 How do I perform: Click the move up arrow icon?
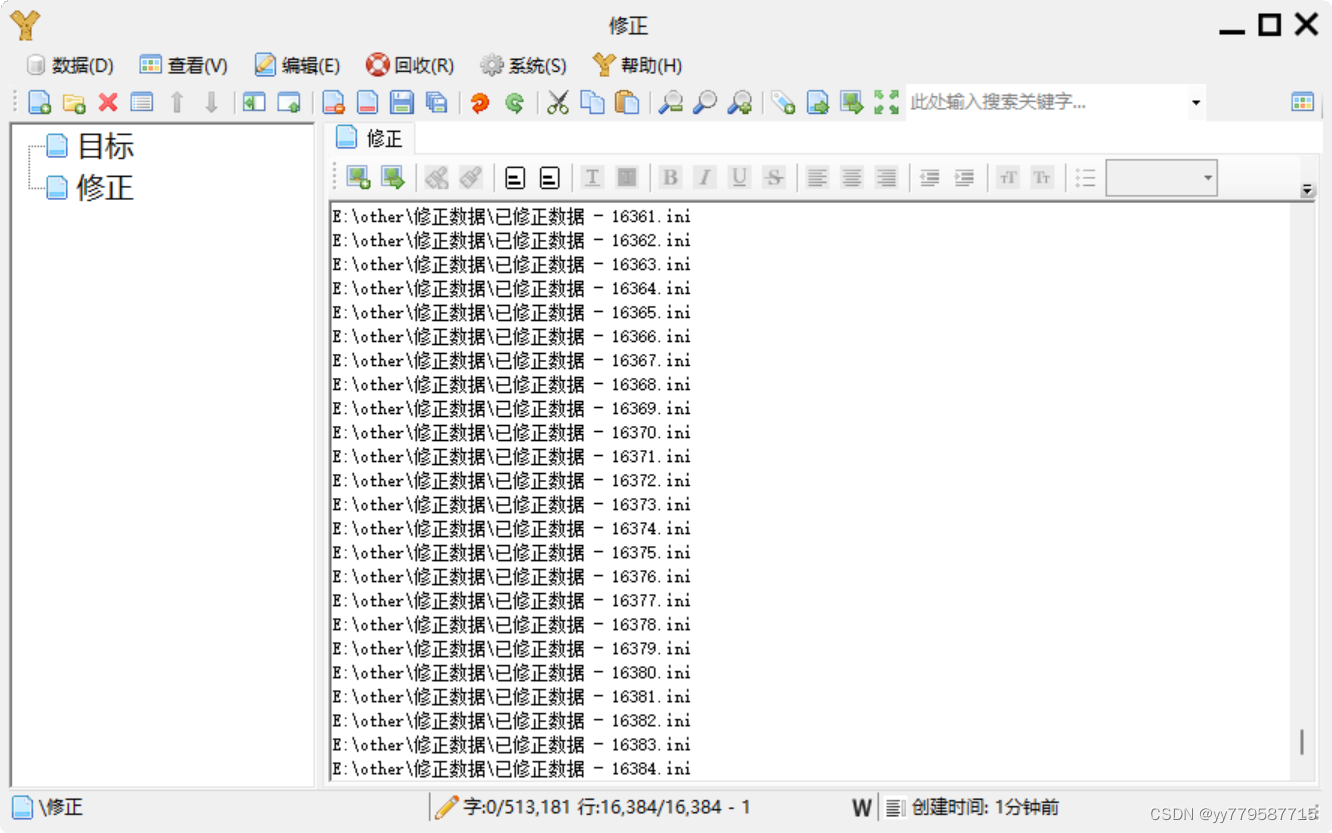177,102
